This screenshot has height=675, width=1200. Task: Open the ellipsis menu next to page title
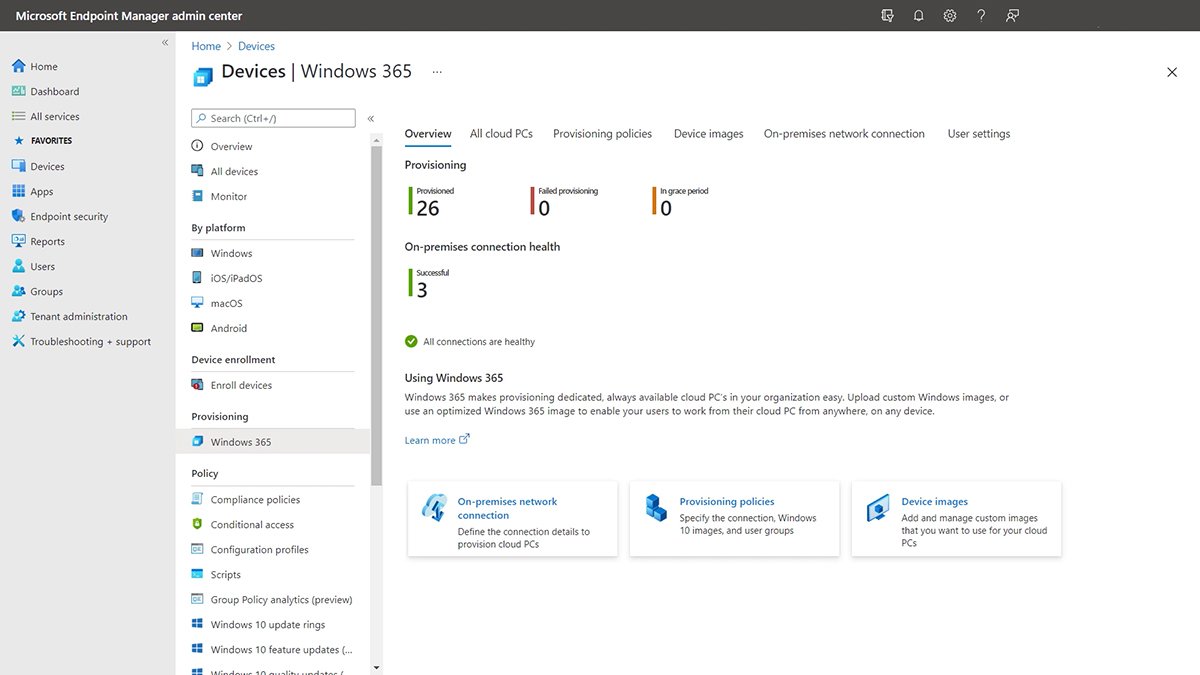coord(437,71)
